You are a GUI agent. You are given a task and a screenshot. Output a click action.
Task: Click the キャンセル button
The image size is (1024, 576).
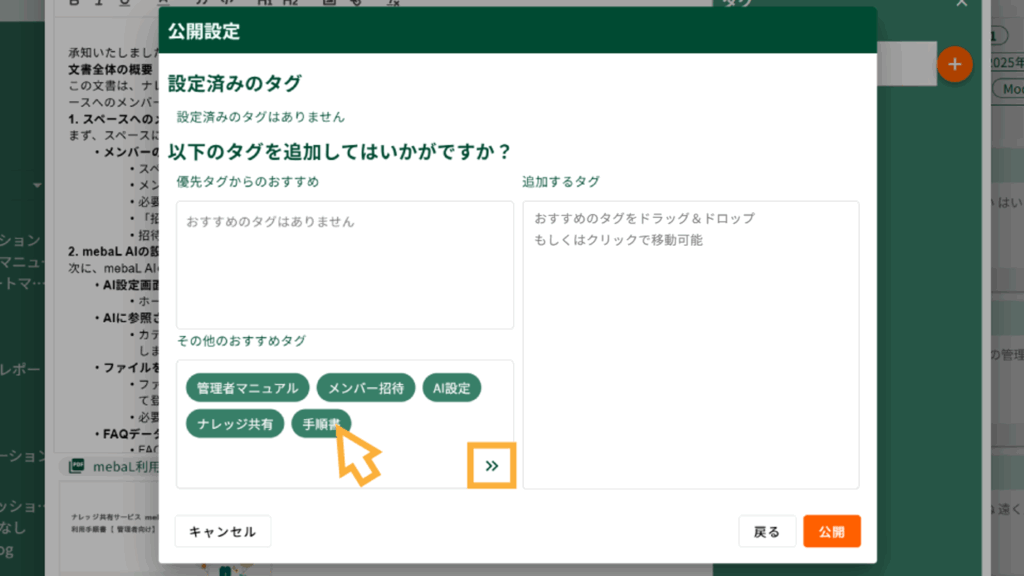pos(222,531)
